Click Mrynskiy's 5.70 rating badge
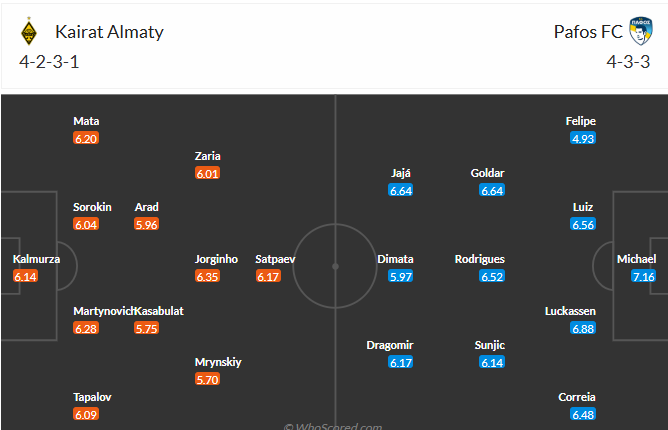The height and width of the screenshot is (430, 668). (x=208, y=379)
